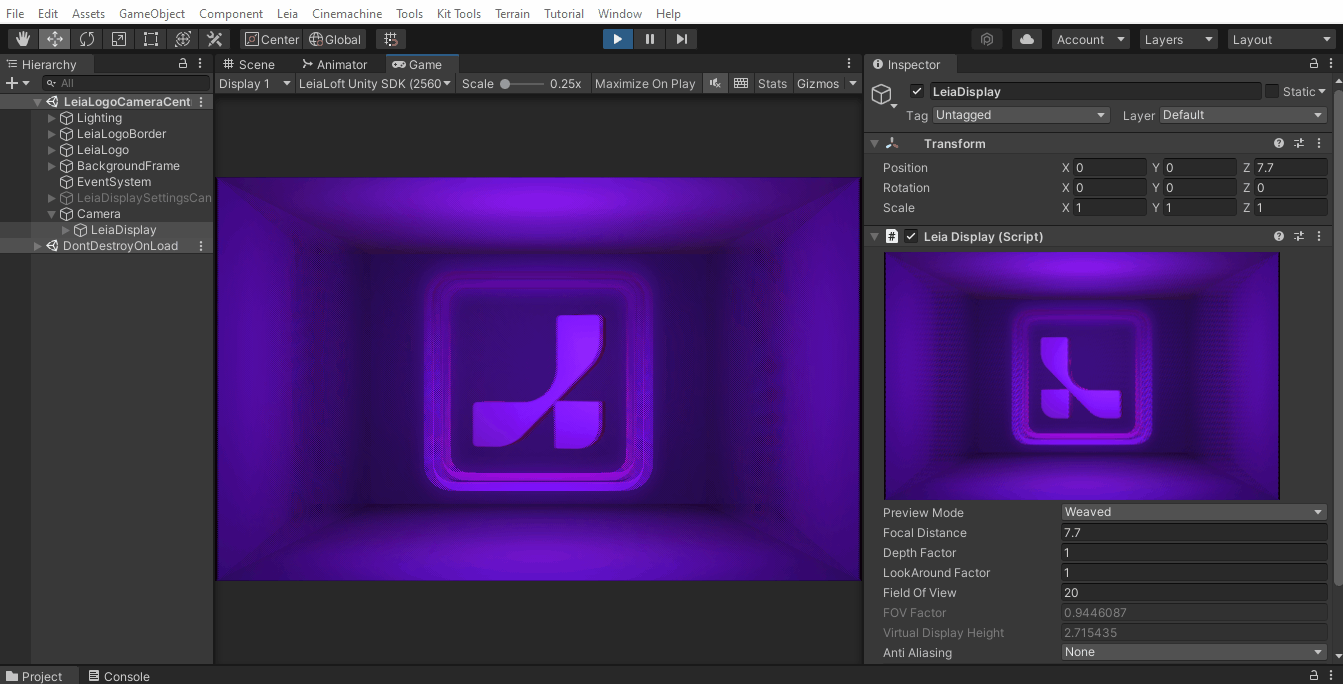Open the Tag Untagged dropdown
The image size is (1343, 684).
(1021, 115)
